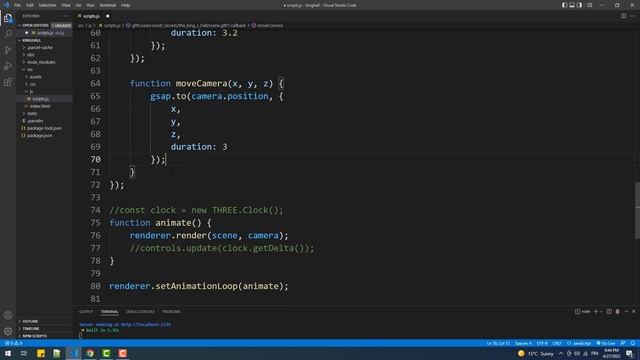Open the Help menu
This screenshot has height=360, width=640.
coord(125,5)
